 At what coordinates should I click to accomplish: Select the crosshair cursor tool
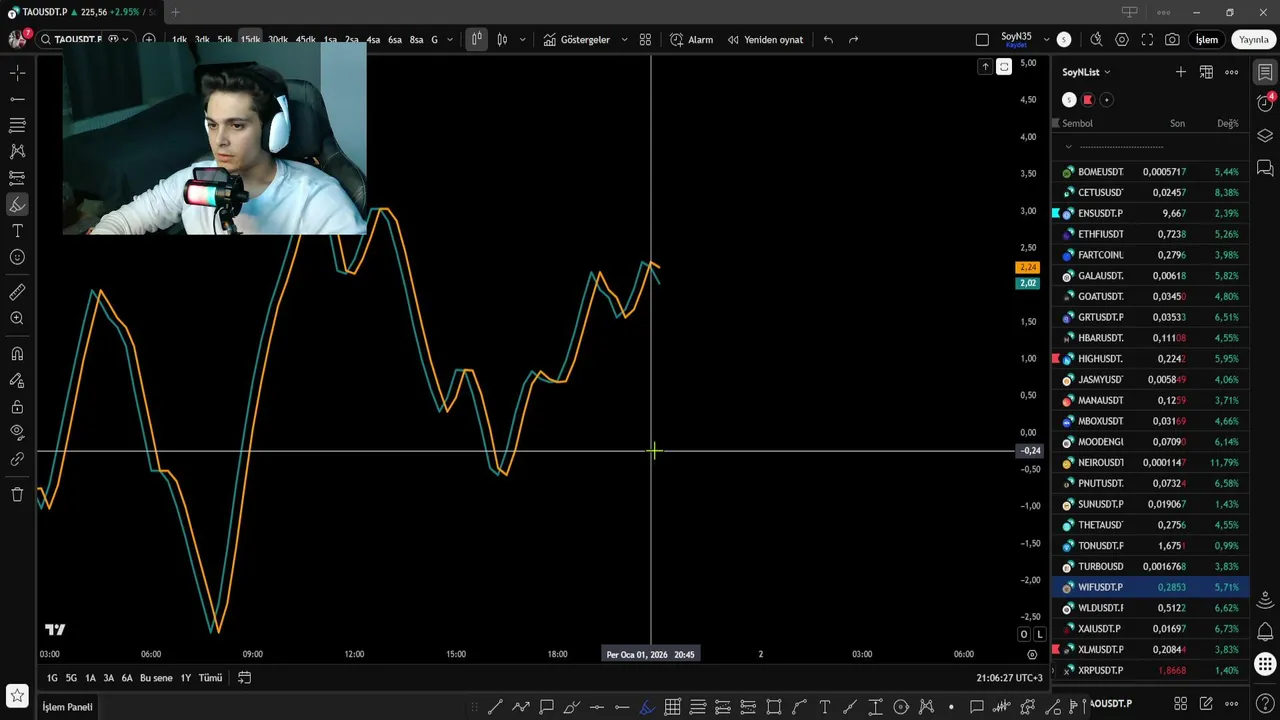pos(17,73)
